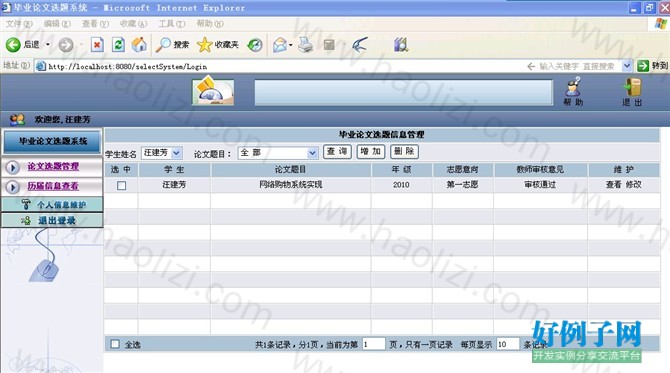670x373 pixels.
Task: Click the IE Forward arrow icon
Action: [x=66, y=44]
